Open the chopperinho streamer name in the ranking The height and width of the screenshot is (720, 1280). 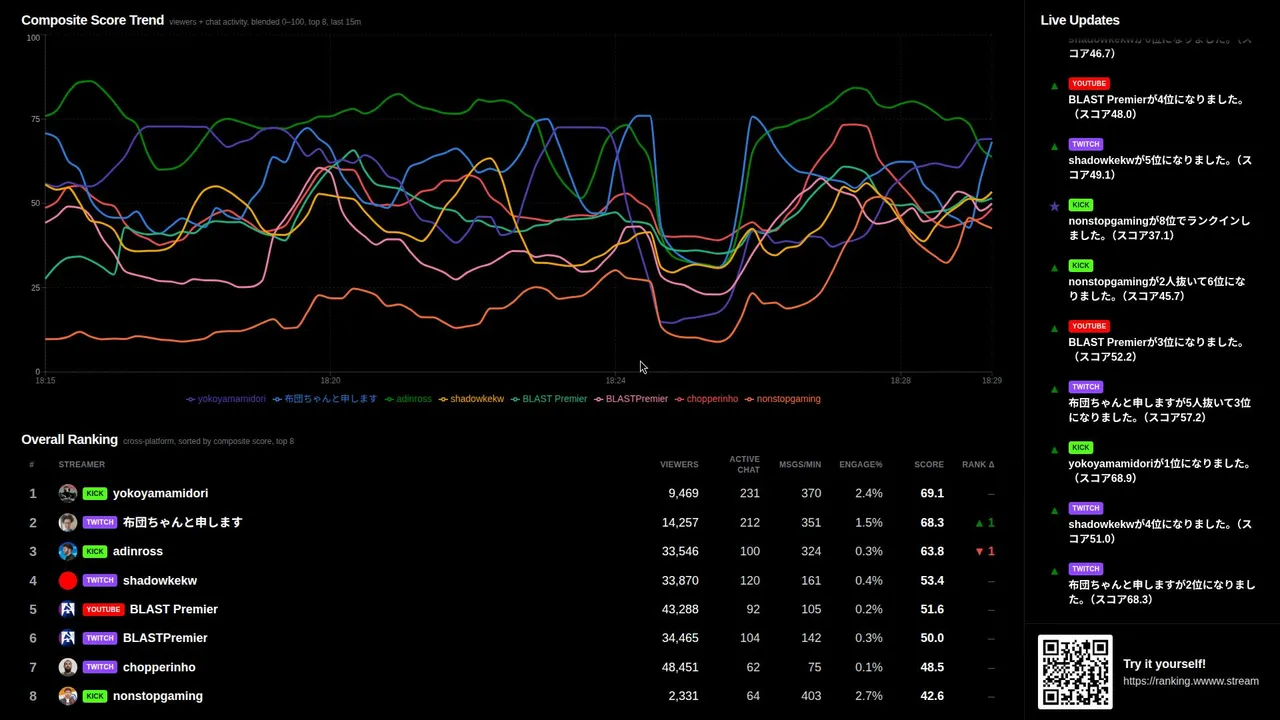[x=159, y=667]
